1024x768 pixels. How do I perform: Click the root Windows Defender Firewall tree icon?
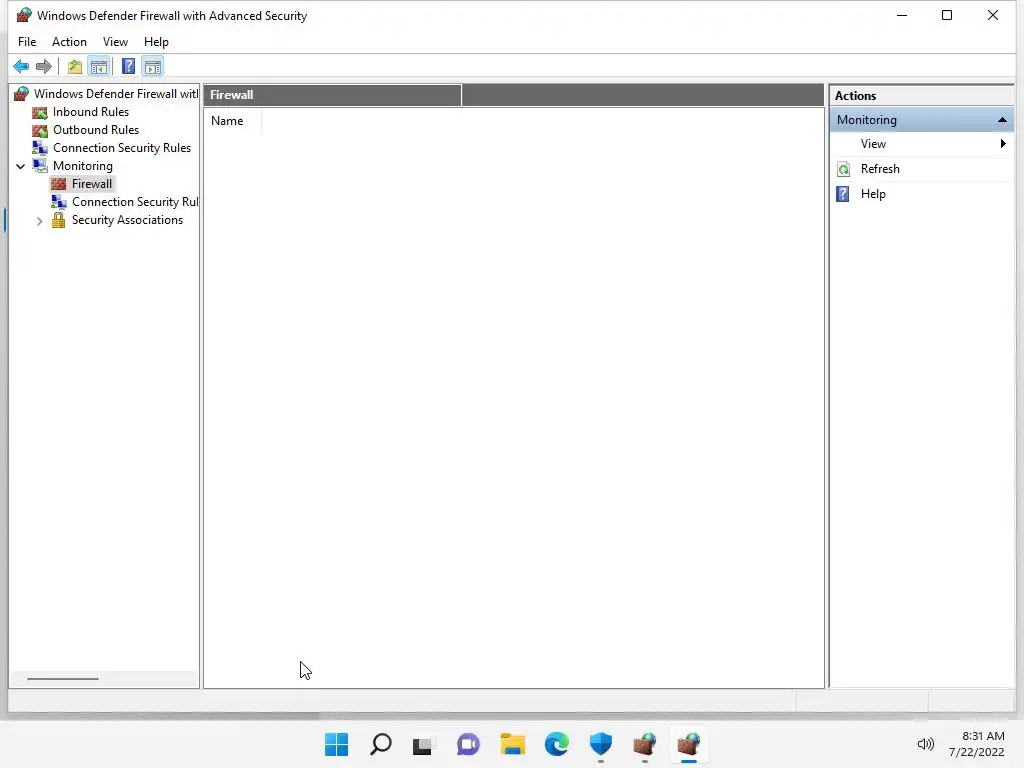(22, 94)
